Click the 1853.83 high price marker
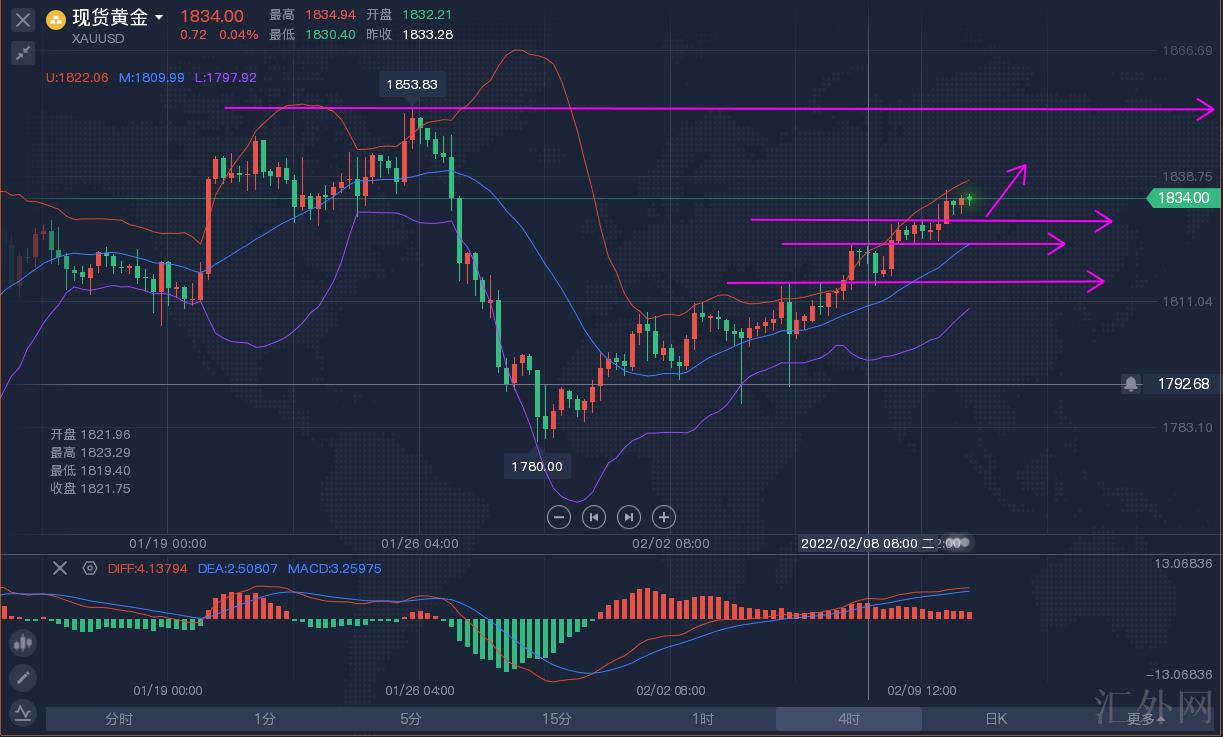The image size is (1223, 737). [412, 85]
